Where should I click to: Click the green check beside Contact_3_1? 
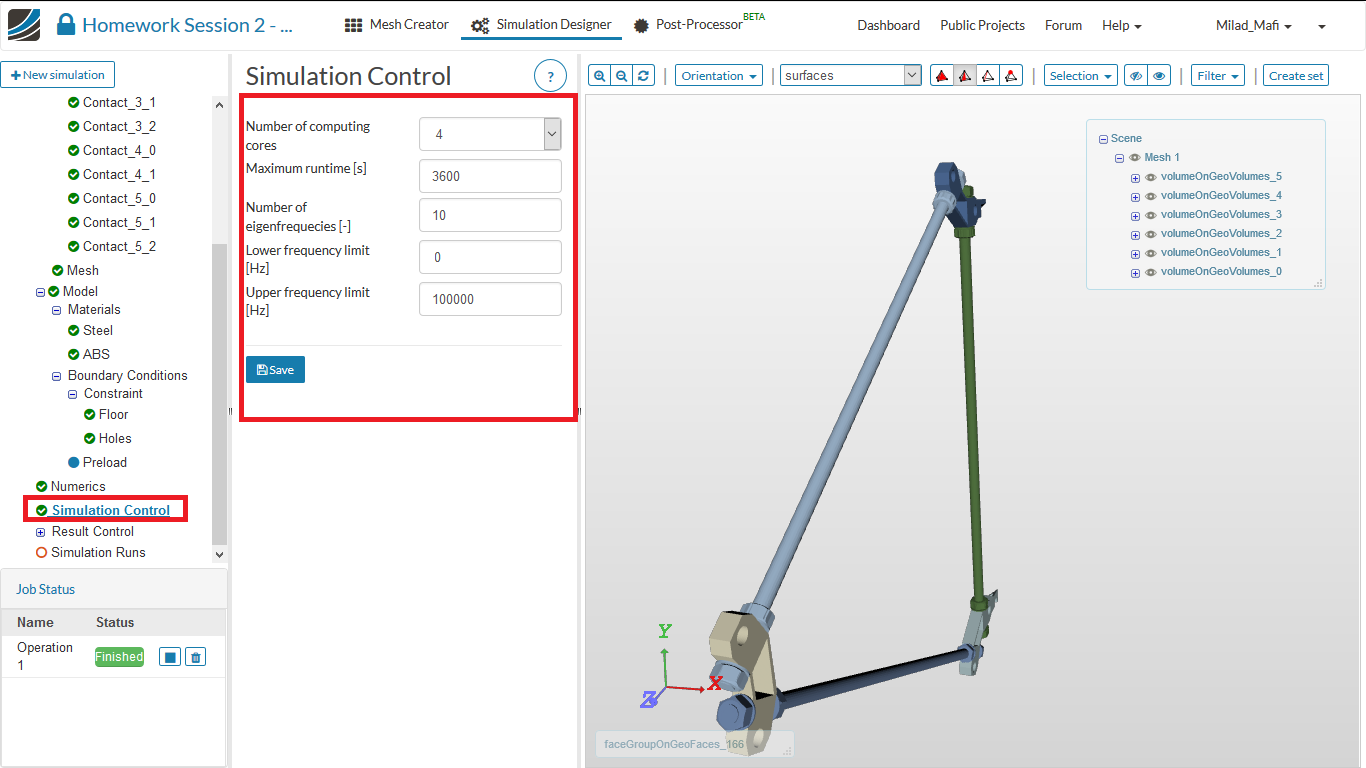(x=74, y=103)
